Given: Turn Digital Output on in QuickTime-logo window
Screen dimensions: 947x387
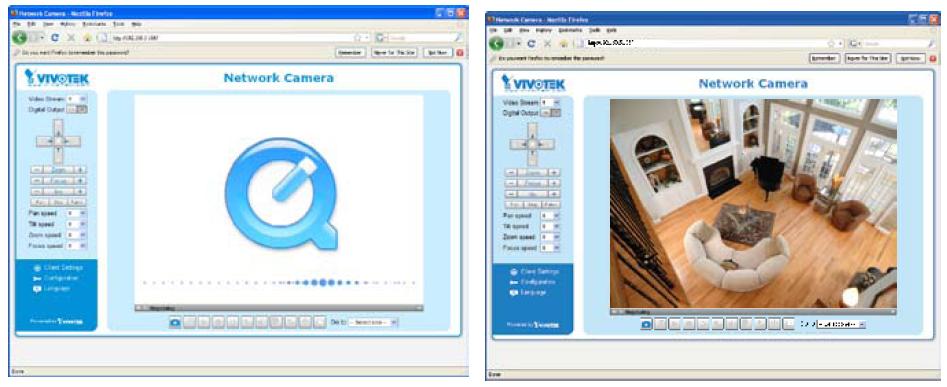Looking at the screenshot, I should pyautogui.click(x=72, y=109).
